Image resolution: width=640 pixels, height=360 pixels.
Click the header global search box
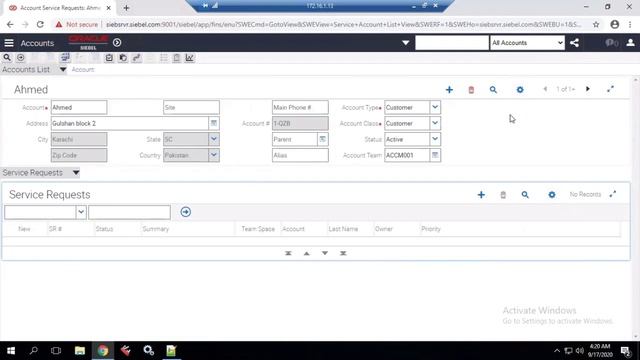(x=452, y=43)
